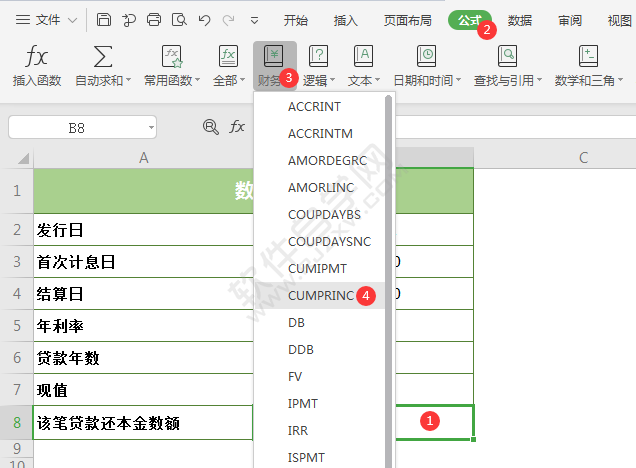The width and height of the screenshot is (636, 468).
Task: Expand the Name Box dropdown arrow
Action: click(x=151, y=128)
